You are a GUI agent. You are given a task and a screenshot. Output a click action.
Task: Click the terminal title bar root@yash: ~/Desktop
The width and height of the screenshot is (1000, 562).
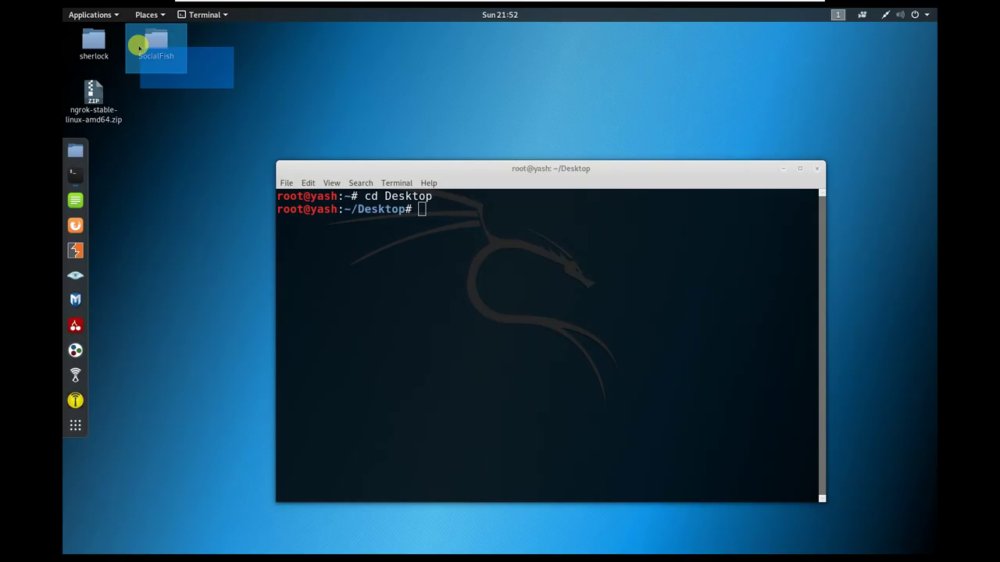(550, 168)
